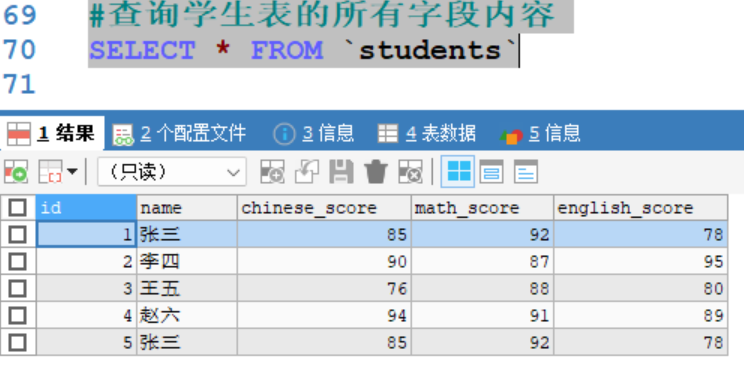The image size is (744, 369).
Task: Switch to text view icon
Action: (x=526, y=171)
